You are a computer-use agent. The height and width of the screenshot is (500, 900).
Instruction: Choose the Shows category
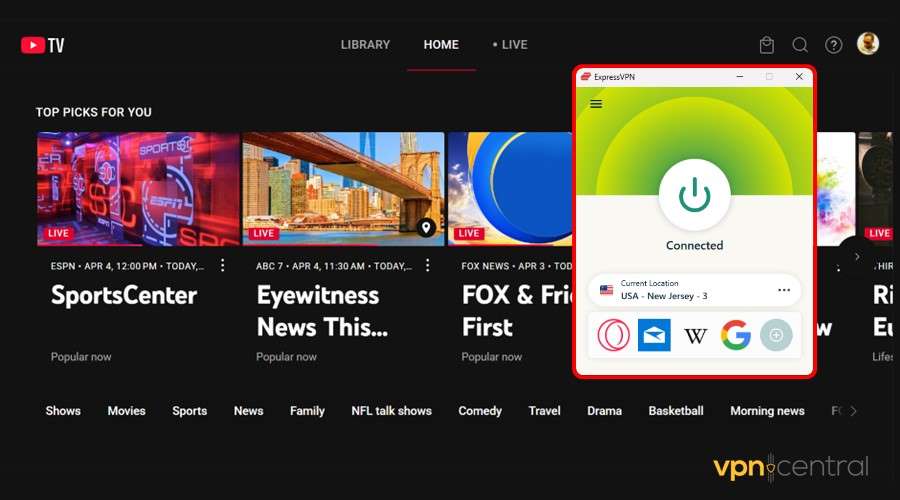click(x=63, y=411)
